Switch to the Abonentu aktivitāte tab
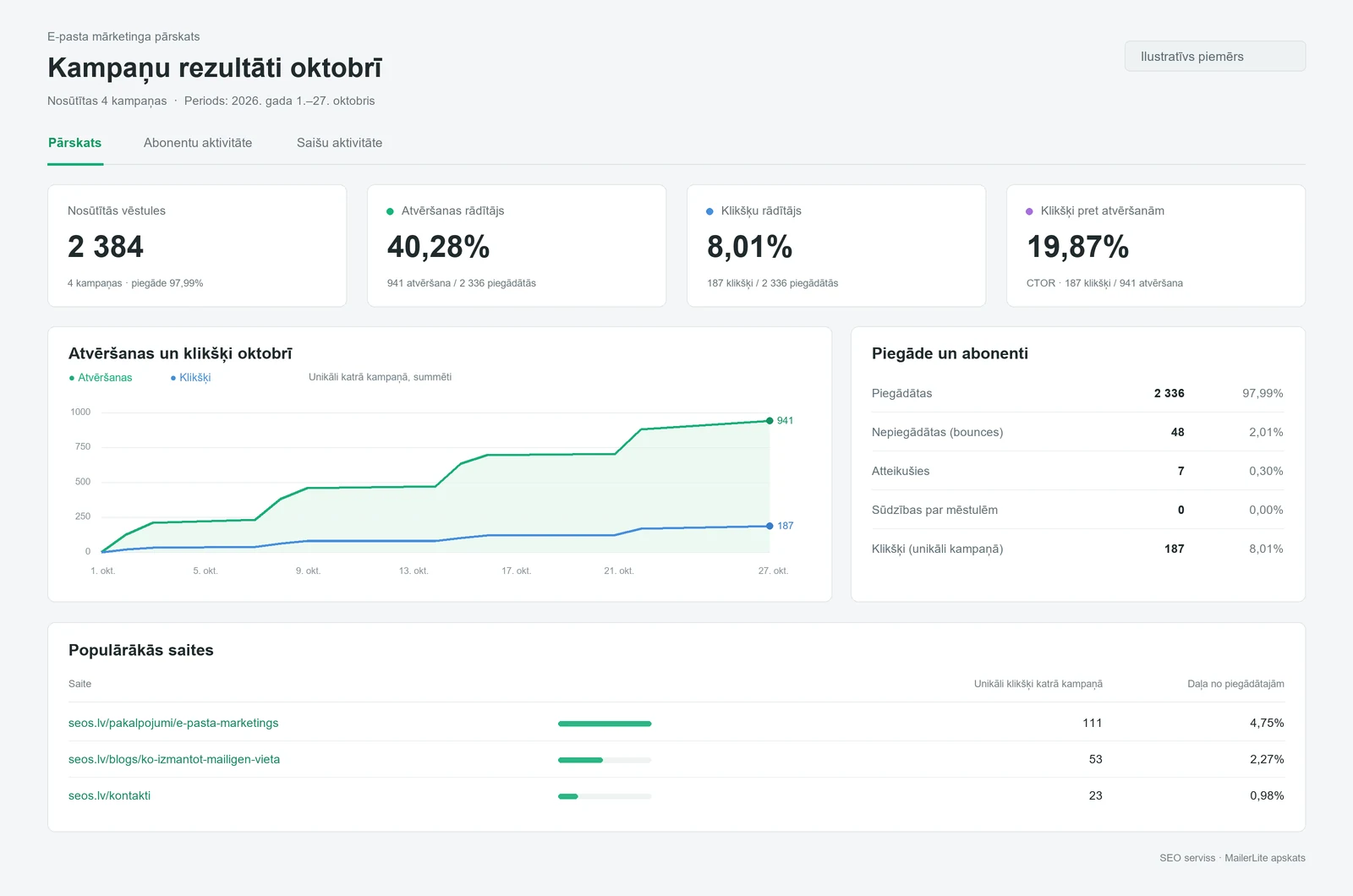 (x=198, y=143)
